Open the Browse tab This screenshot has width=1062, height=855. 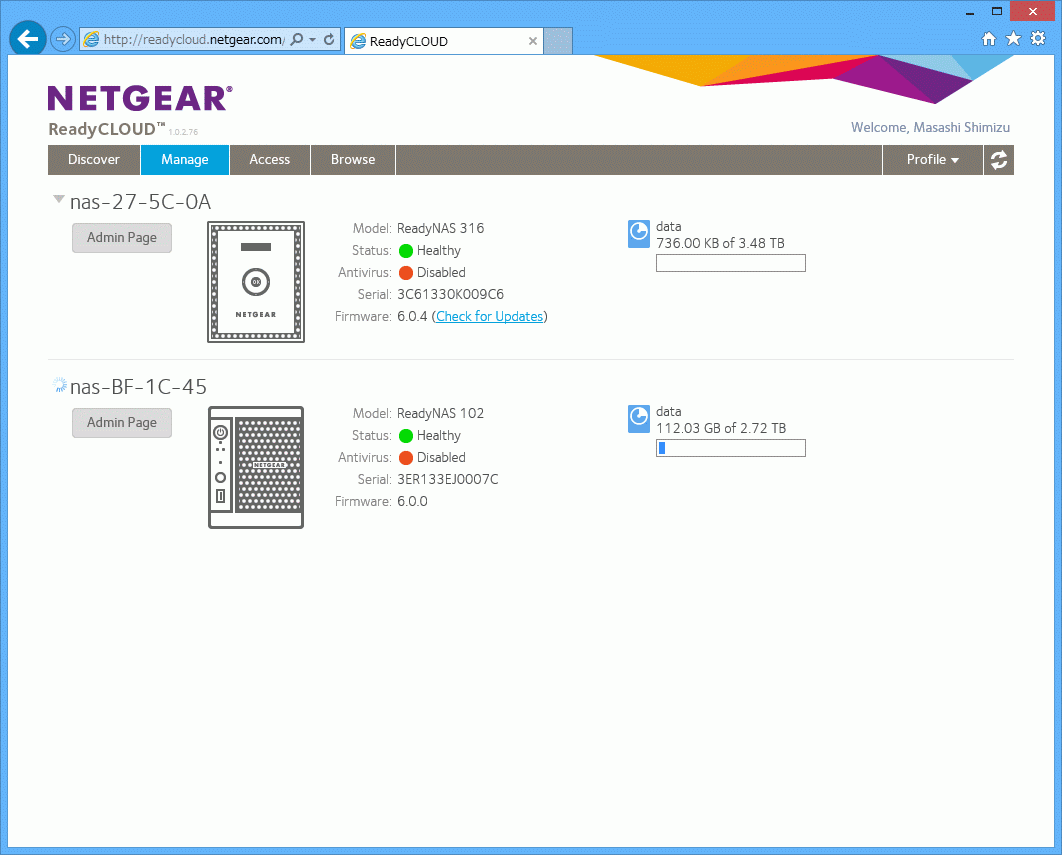[x=353, y=160]
